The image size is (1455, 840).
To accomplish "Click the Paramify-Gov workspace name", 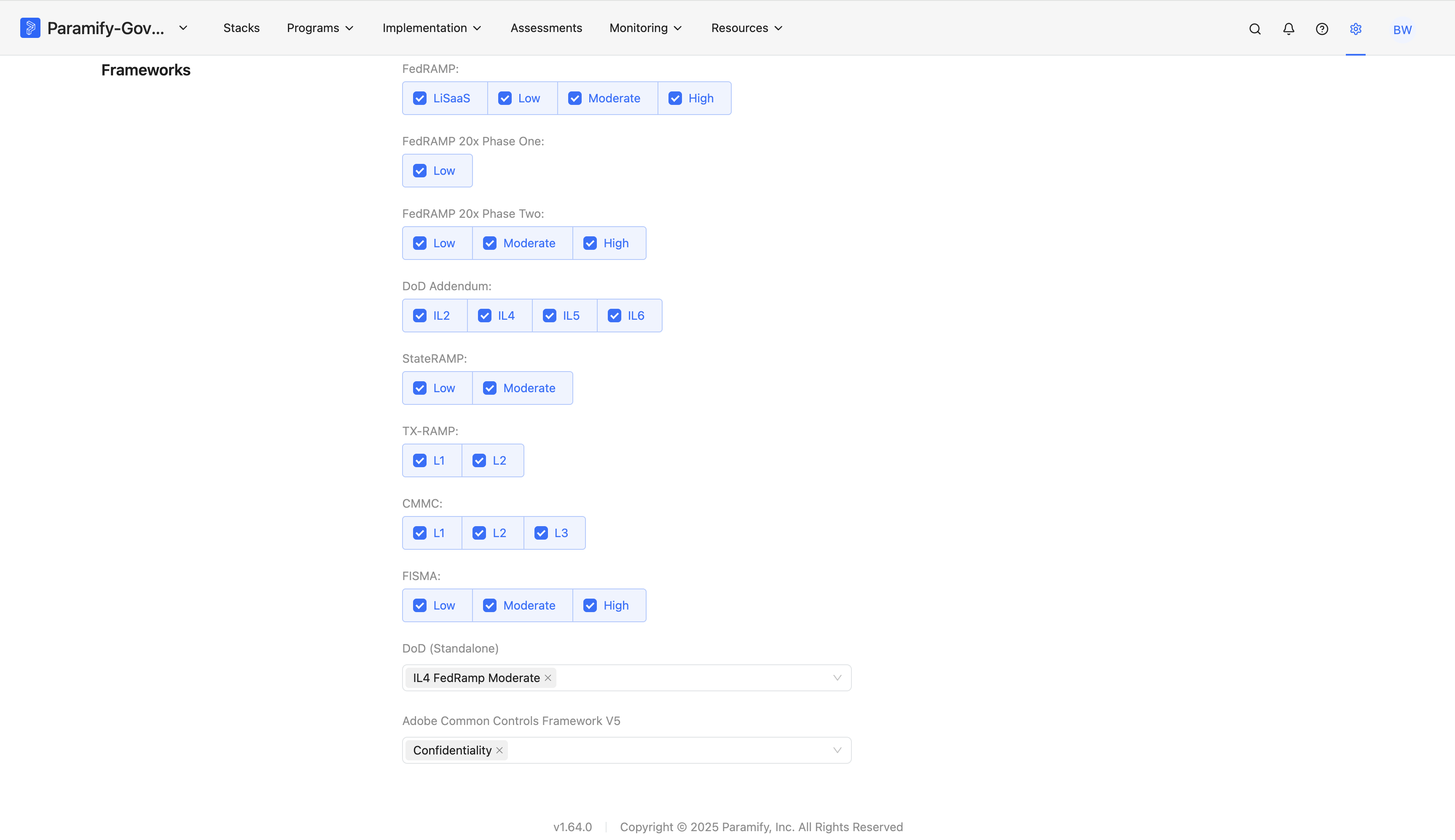I will [106, 28].
